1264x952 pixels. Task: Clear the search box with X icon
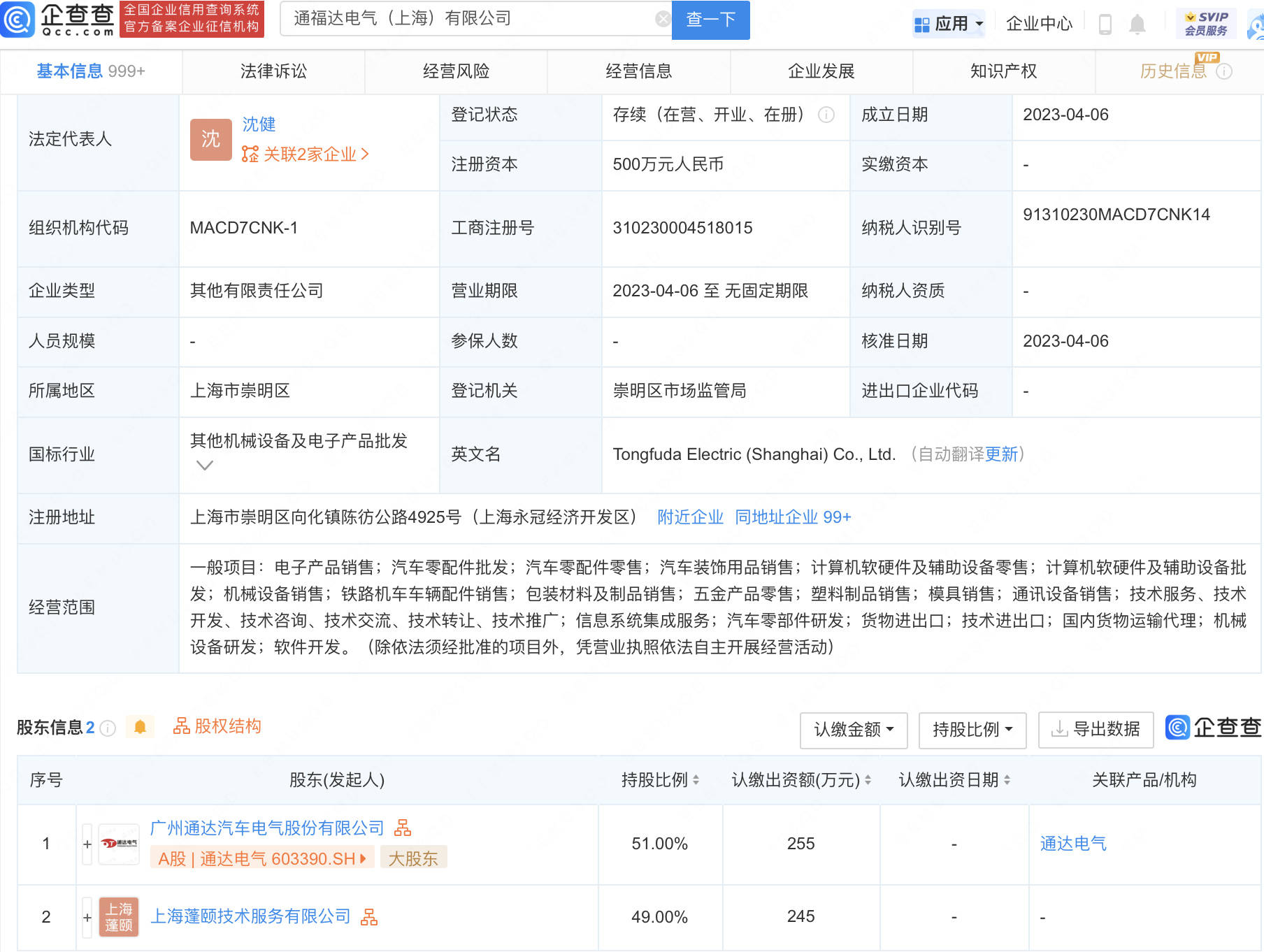(662, 19)
